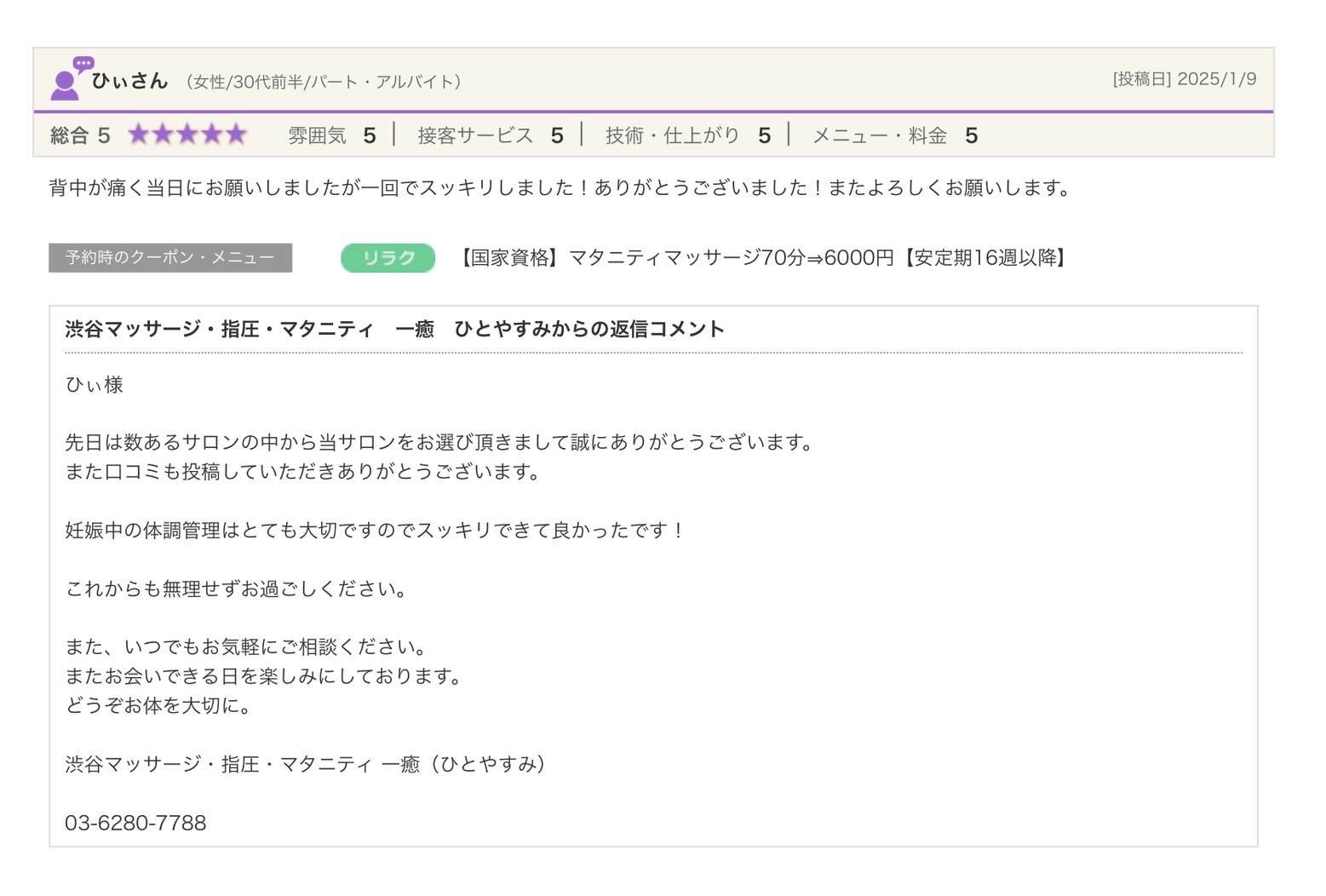Click the 技術・仕上がり 5 rating
The height and width of the screenshot is (896, 1326).
(x=688, y=135)
